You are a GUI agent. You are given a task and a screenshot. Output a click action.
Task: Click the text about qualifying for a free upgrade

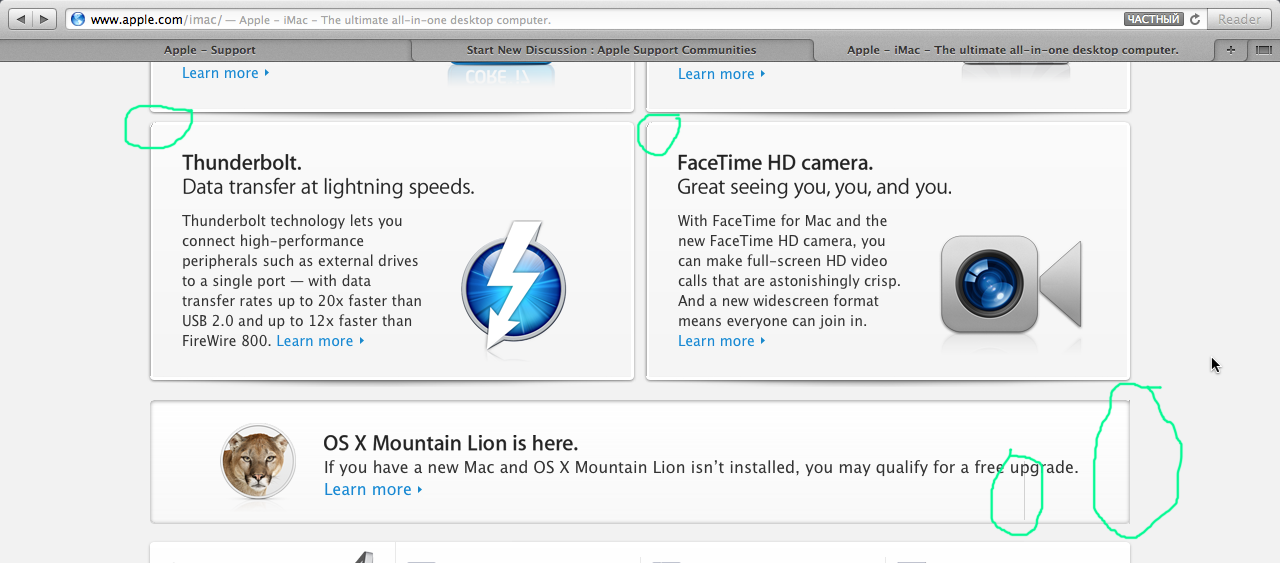[701, 467]
